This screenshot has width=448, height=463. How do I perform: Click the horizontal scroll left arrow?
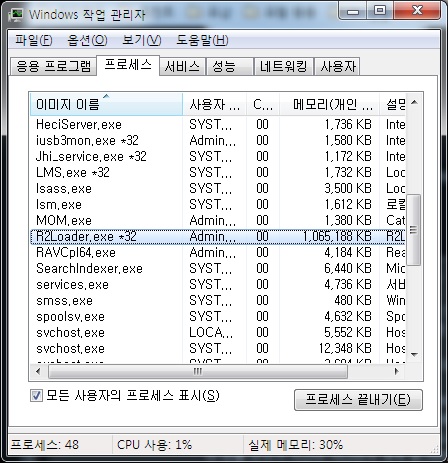point(38,371)
